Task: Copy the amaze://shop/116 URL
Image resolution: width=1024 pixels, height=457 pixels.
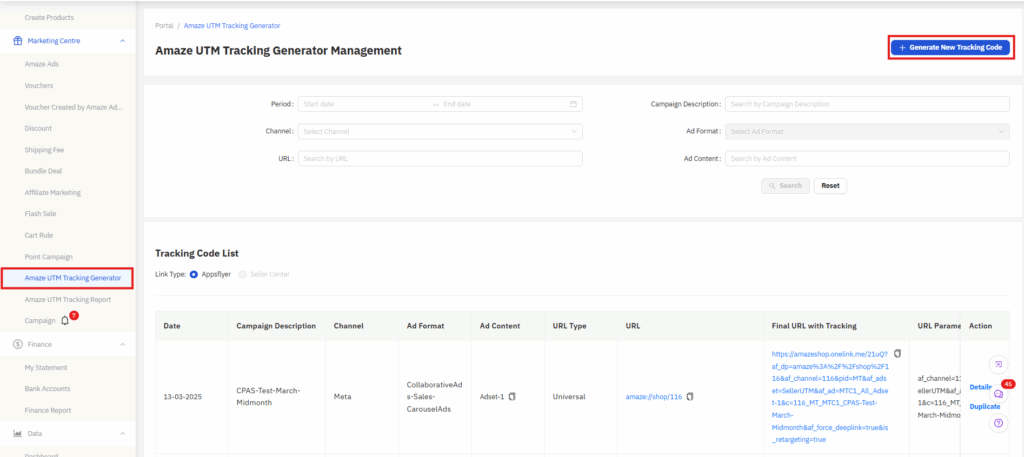Action: pos(690,396)
